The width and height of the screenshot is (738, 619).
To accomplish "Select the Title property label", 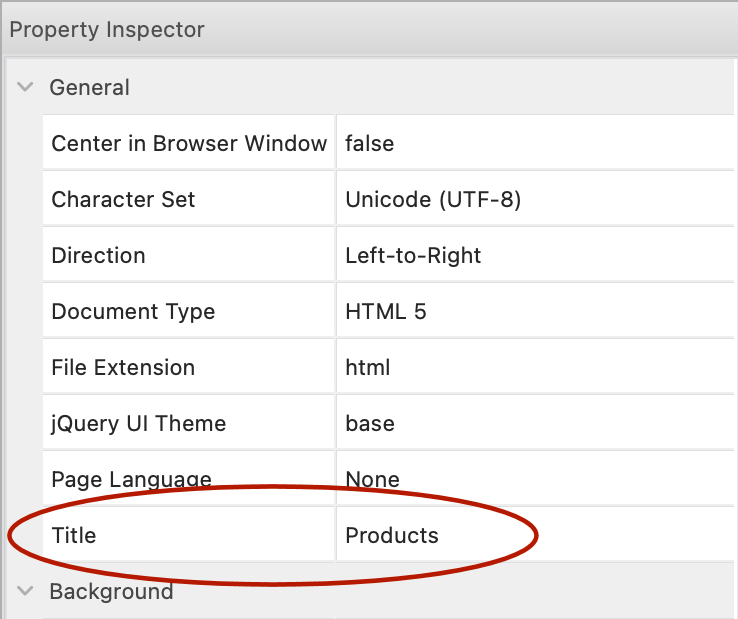I will coord(74,536).
